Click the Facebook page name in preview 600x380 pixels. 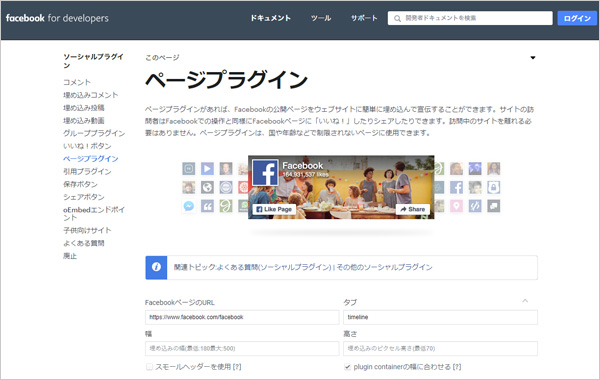tap(303, 166)
